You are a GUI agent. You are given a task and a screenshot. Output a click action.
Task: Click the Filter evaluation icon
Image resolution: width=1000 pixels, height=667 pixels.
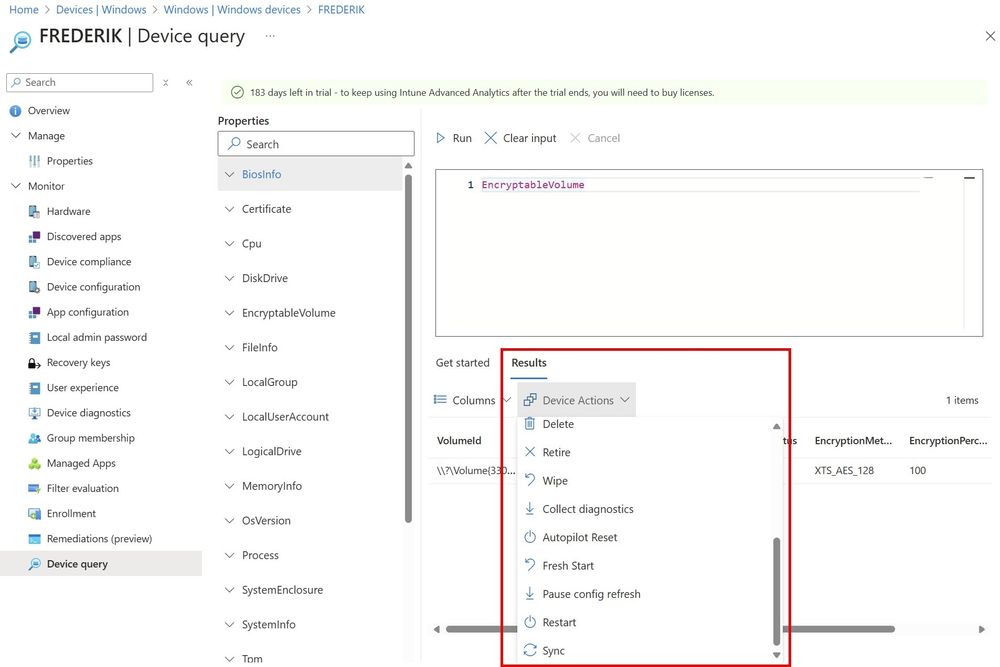[34, 488]
